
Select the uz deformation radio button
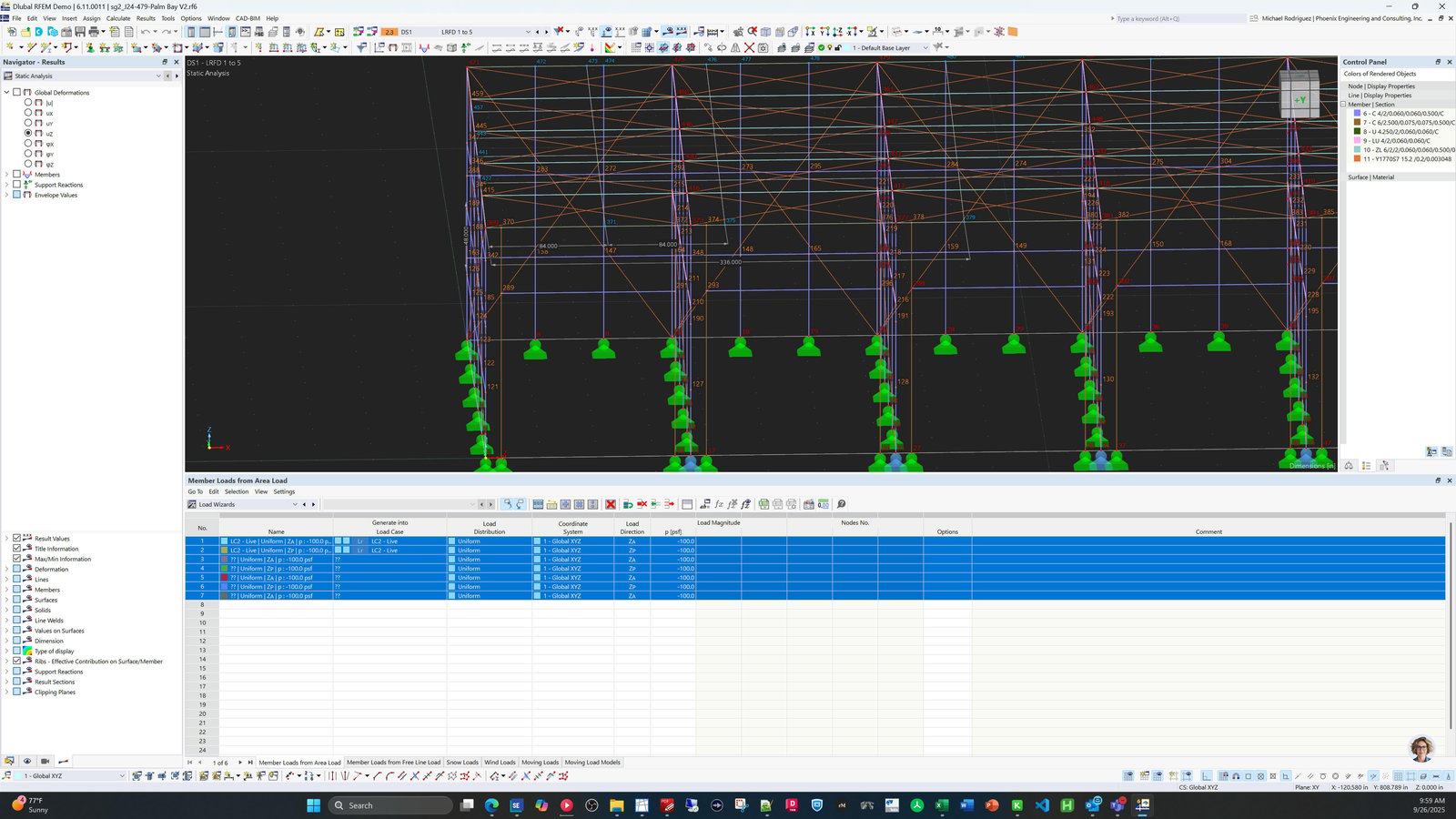[x=28, y=133]
